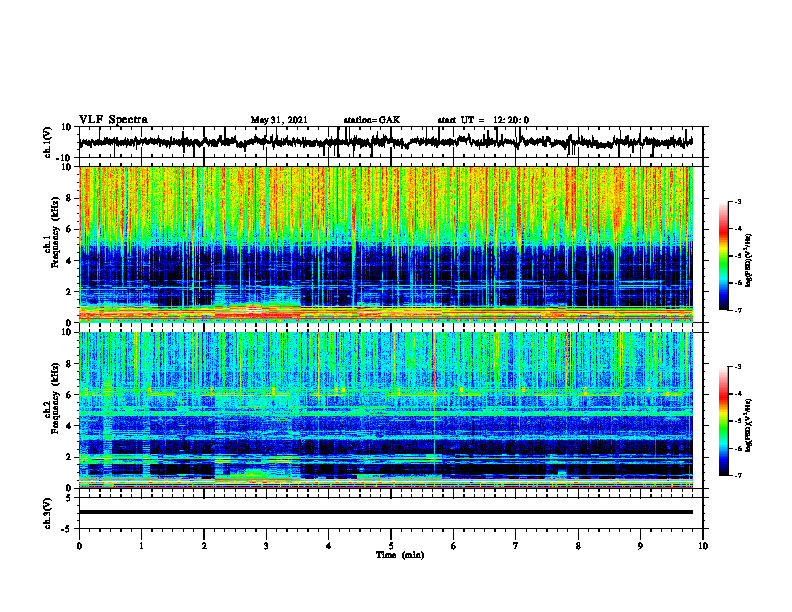This screenshot has height=612, width=792.
Task: Click time axis tick label '1'
Action: coord(141,546)
